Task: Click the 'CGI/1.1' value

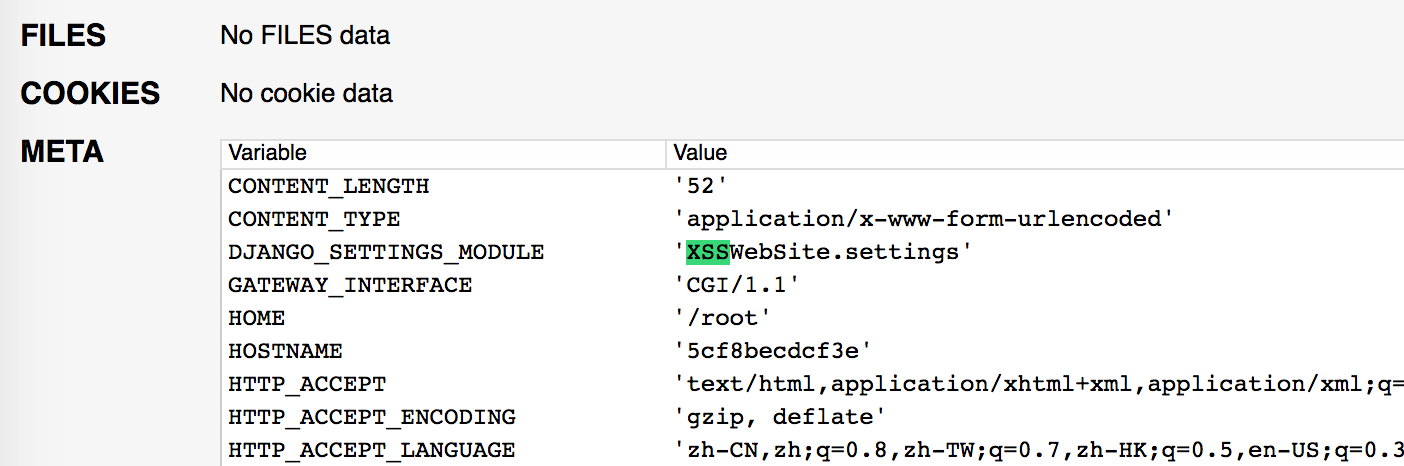Action: point(737,285)
